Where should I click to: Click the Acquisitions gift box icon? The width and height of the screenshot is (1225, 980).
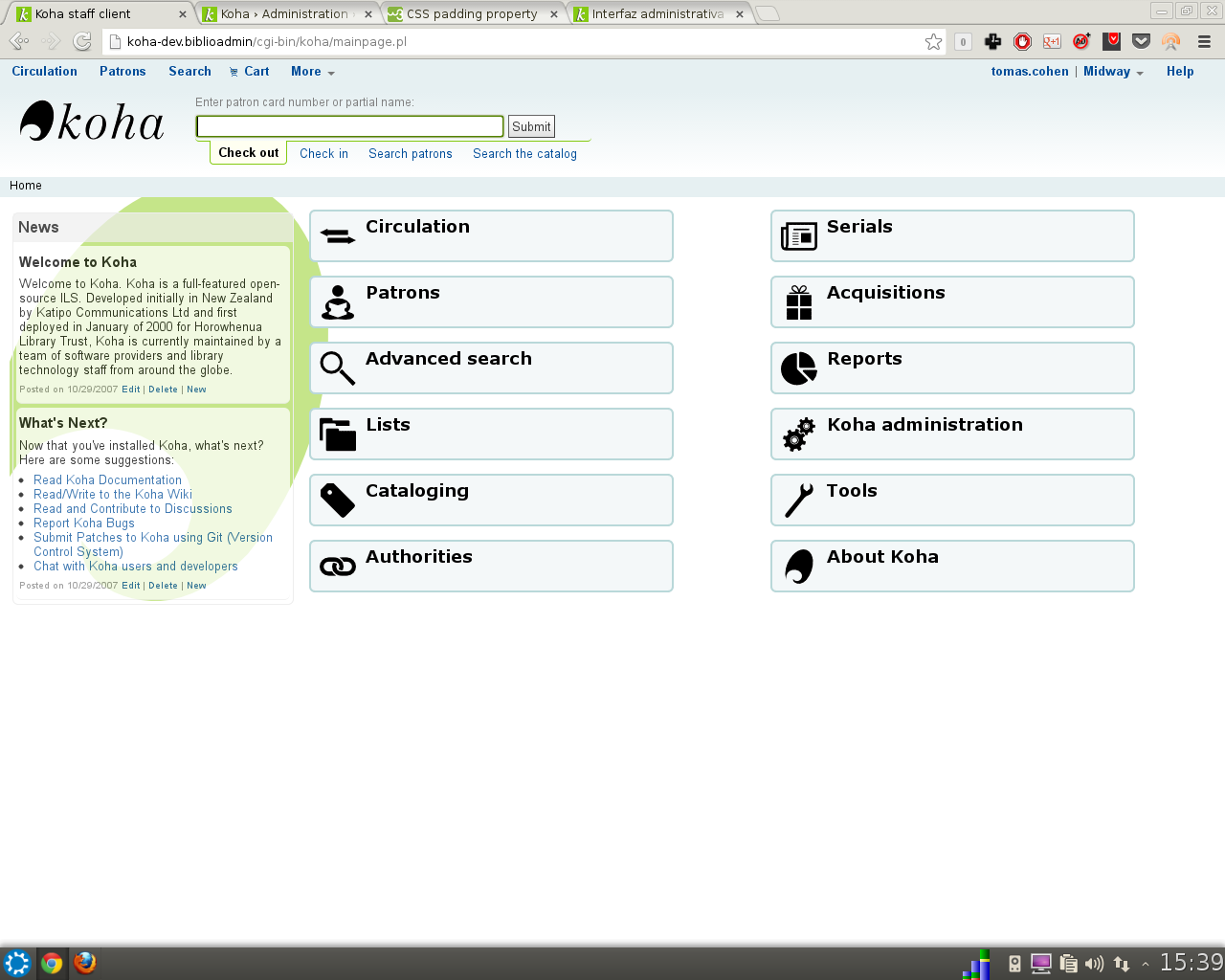[x=799, y=302]
